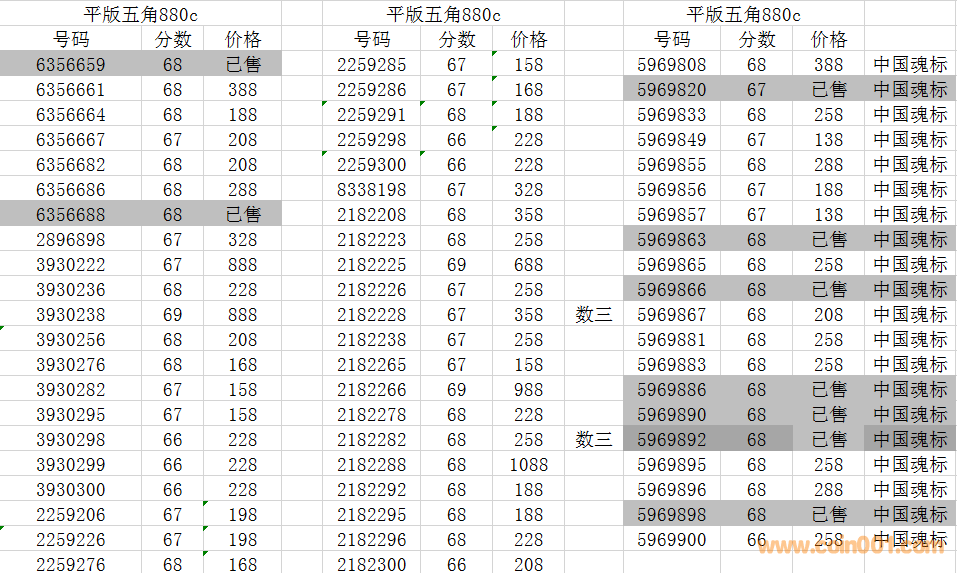Select the serial number 2259276 cell
Screen dimensions: 957x573
70,564
